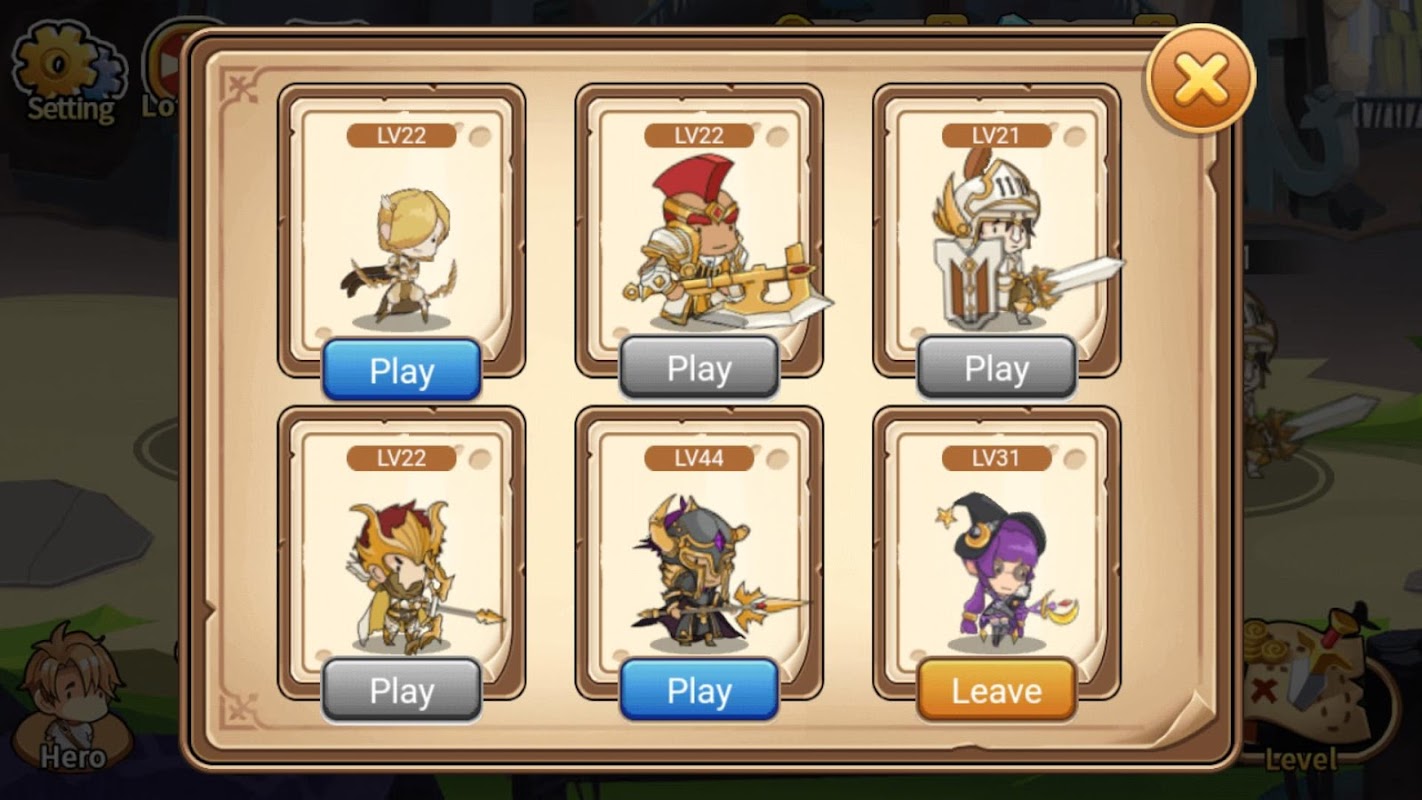Select the blonde archer hero card

pos(402,228)
